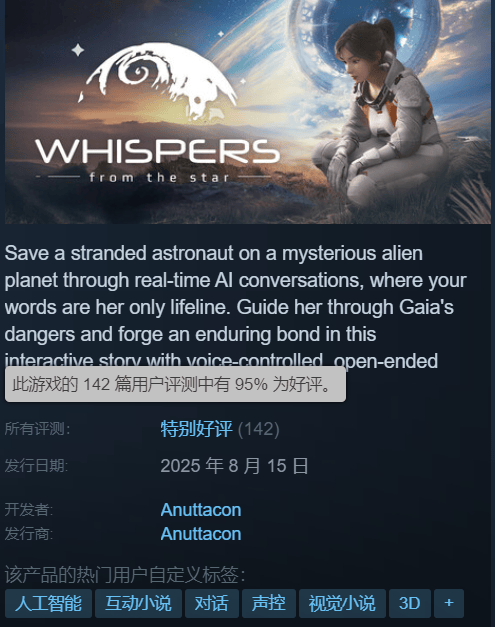Click the 所有评测 label
Screen dimensions: 495x627
click(37, 429)
